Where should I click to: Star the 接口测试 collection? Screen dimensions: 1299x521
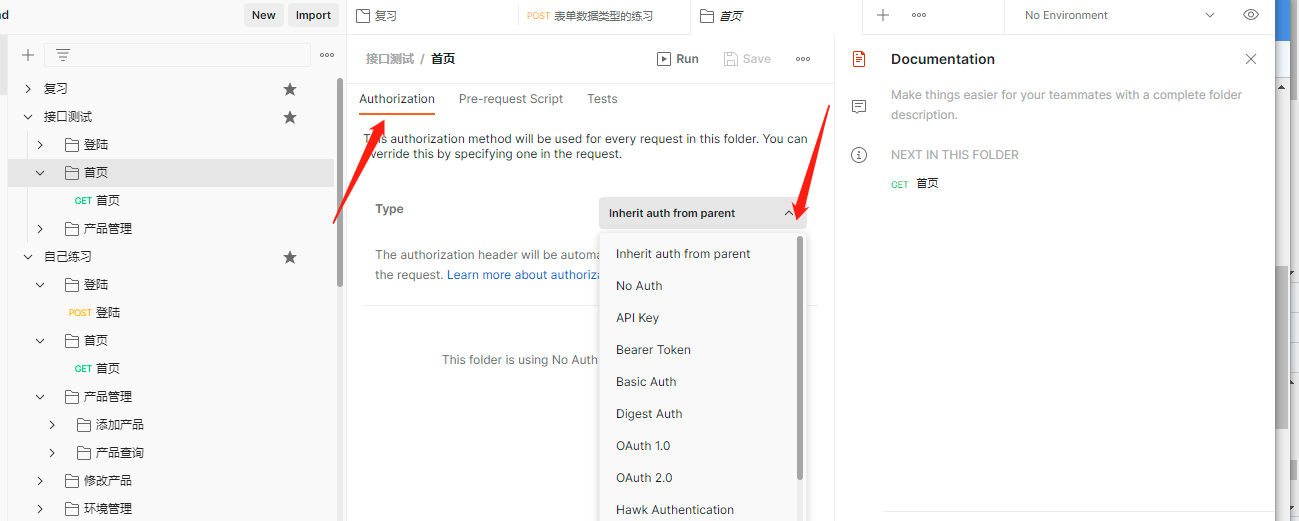pyautogui.click(x=290, y=117)
